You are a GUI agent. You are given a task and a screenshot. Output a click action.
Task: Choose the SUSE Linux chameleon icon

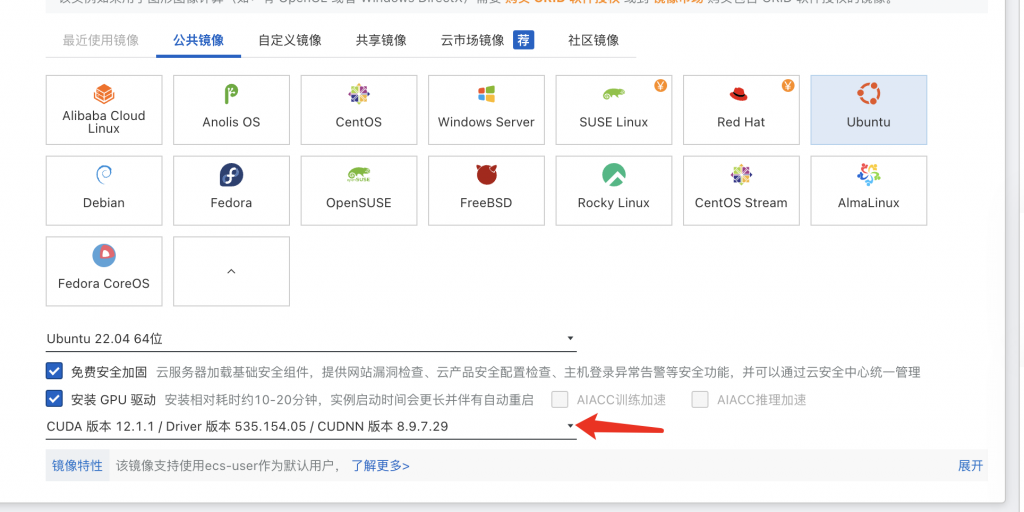(614, 95)
